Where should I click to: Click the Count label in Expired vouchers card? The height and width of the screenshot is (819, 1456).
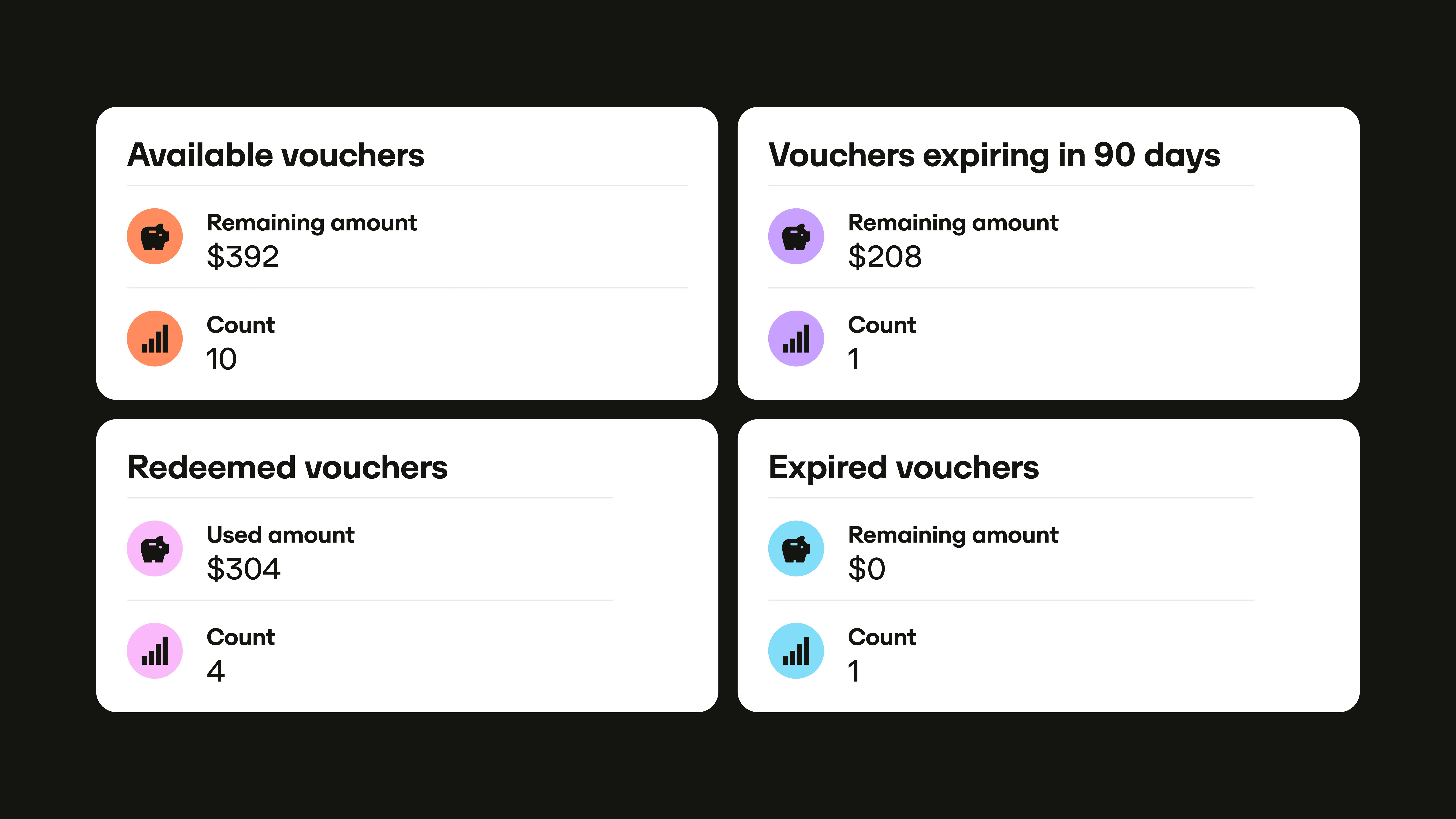pos(882,637)
